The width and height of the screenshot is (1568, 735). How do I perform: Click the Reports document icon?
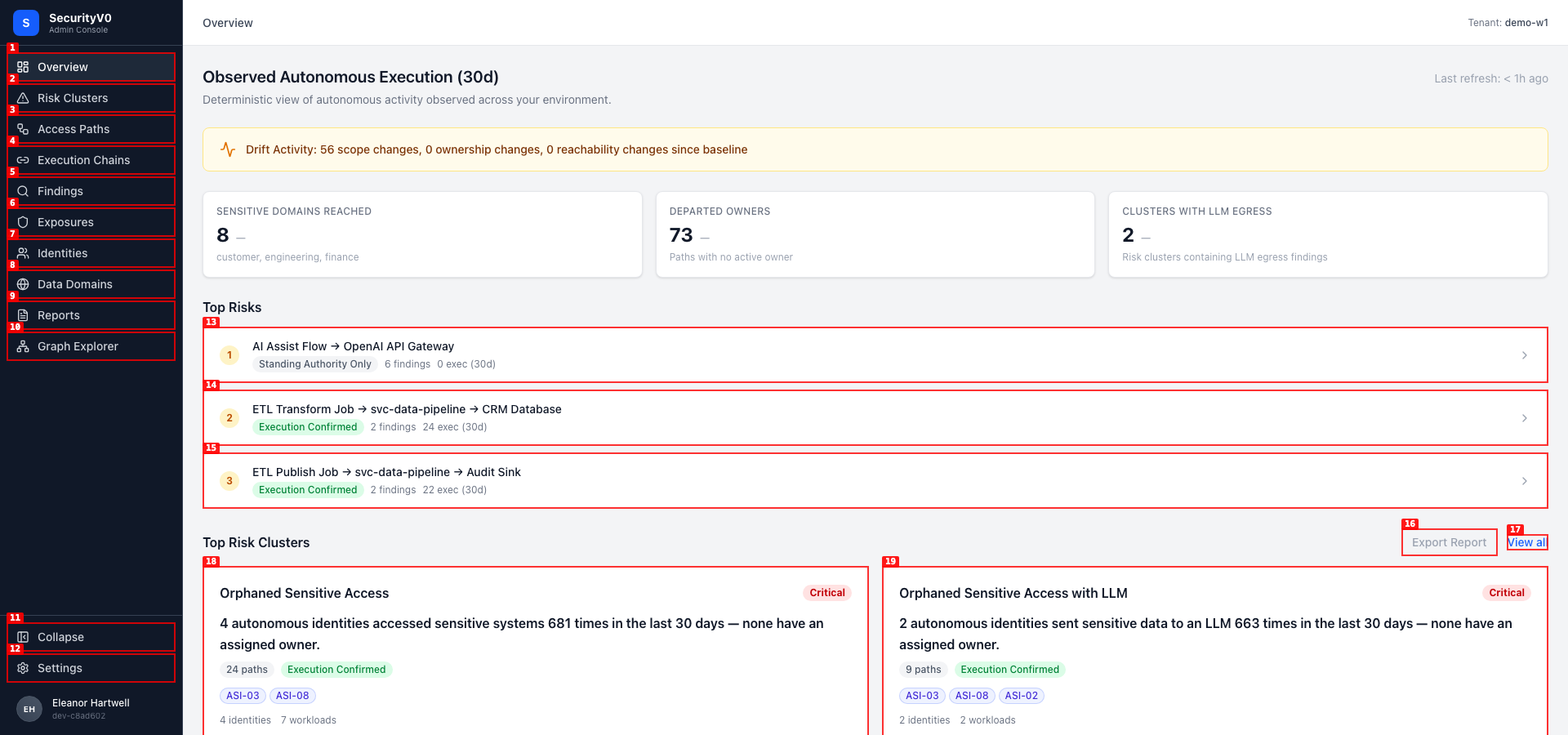tap(23, 315)
